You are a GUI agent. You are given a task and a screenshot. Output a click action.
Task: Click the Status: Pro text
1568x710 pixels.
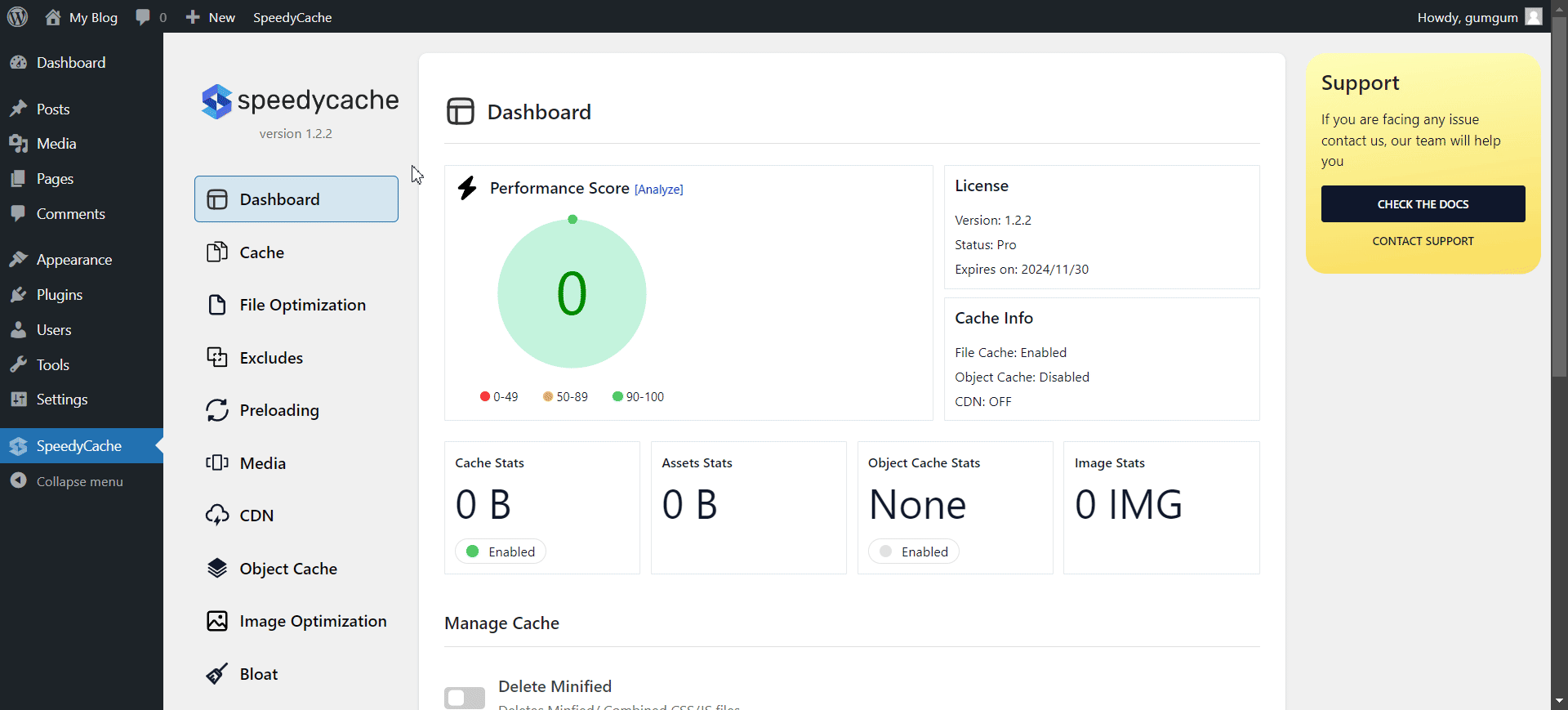tap(986, 245)
